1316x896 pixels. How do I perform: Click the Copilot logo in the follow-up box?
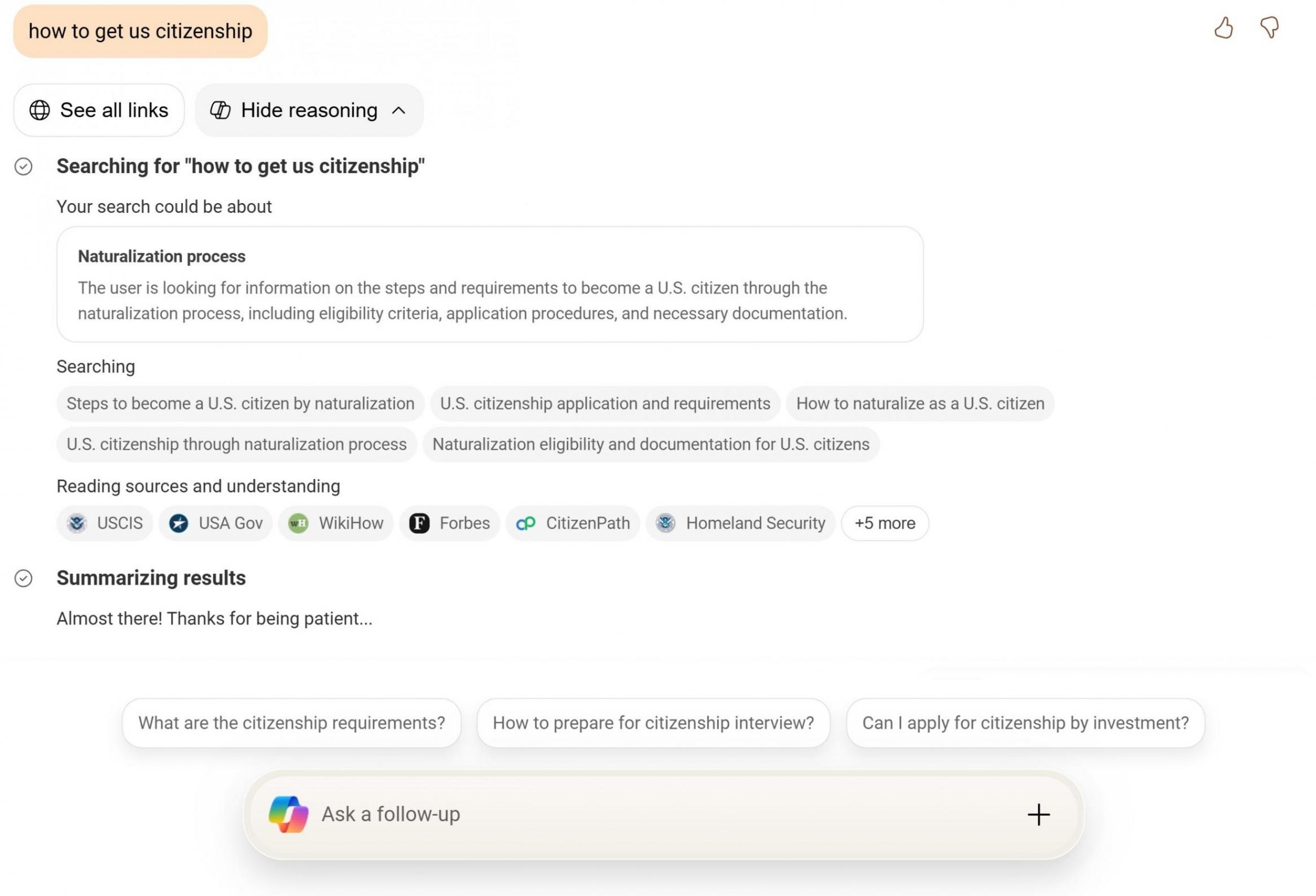(x=288, y=814)
